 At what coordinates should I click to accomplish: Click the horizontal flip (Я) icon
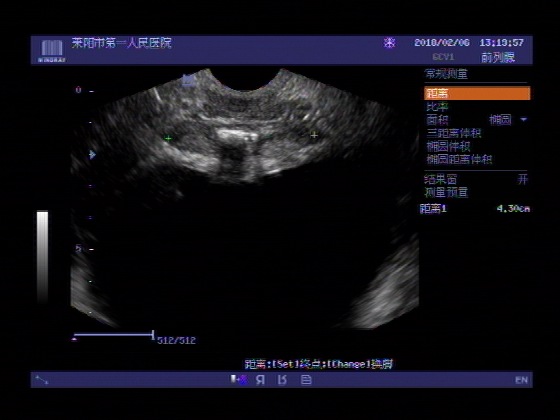pyautogui.click(x=260, y=380)
